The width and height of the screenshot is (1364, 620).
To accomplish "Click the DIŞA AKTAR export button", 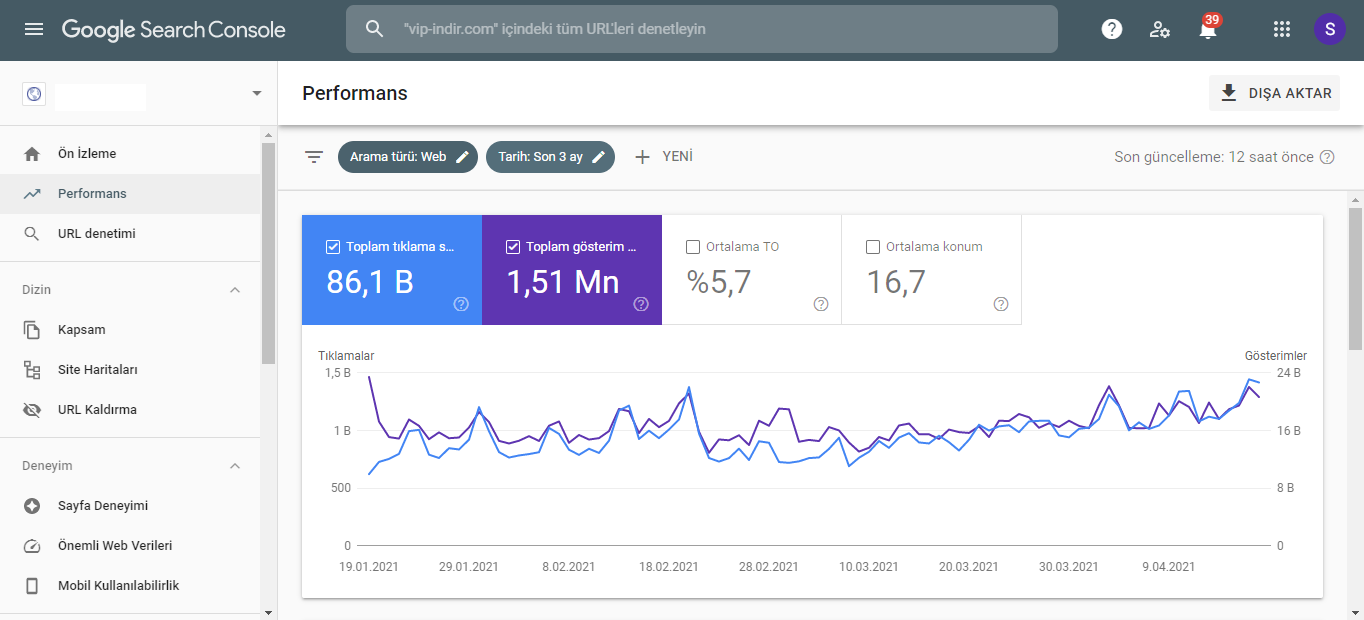I will 1274,93.
